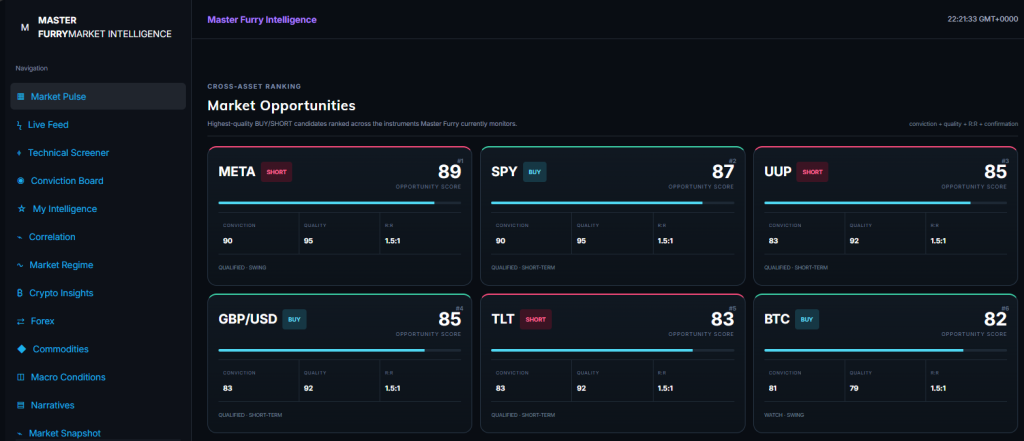Click the conviction + quality + R:R + confirmation note
1024x441 pixels.
click(963, 123)
